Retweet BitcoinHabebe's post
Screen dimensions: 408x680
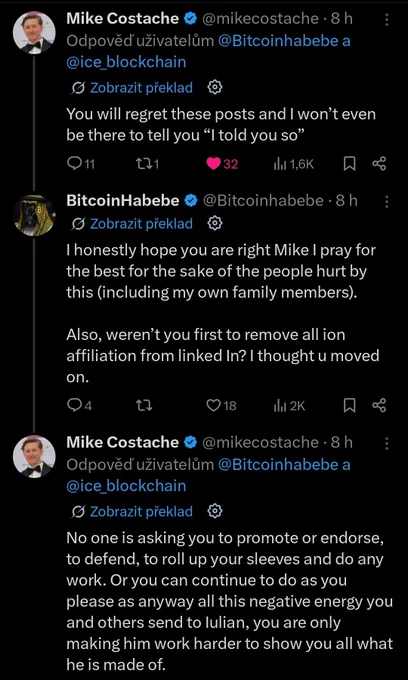click(x=143, y=405)
